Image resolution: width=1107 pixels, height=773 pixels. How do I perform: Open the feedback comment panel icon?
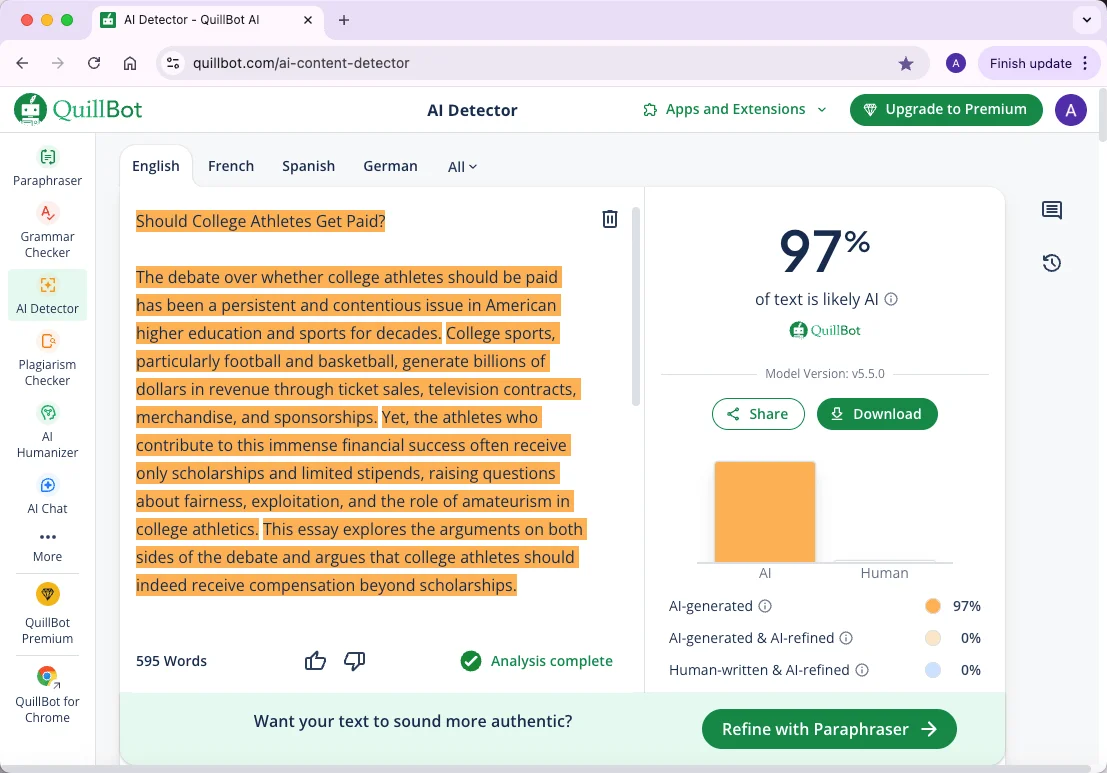1051,210
